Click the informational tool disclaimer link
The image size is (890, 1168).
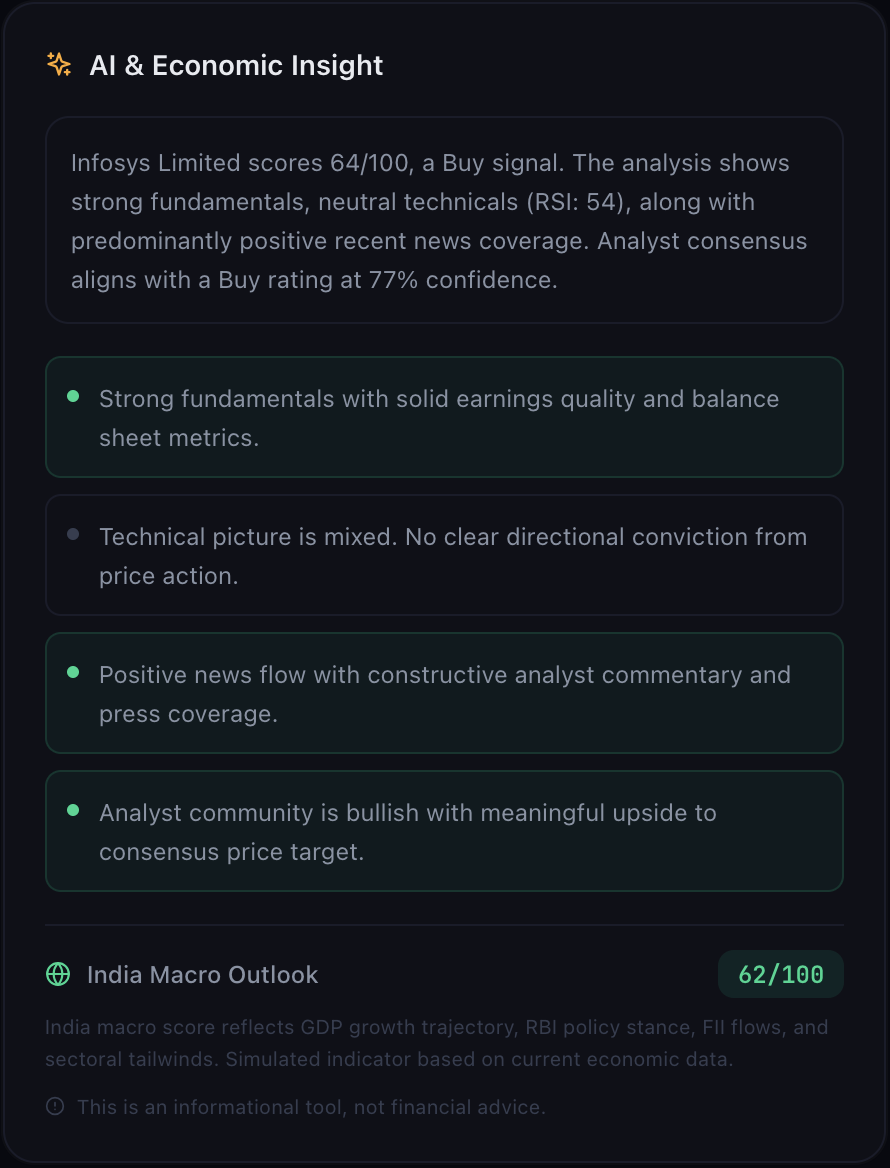coord(312,1107)
